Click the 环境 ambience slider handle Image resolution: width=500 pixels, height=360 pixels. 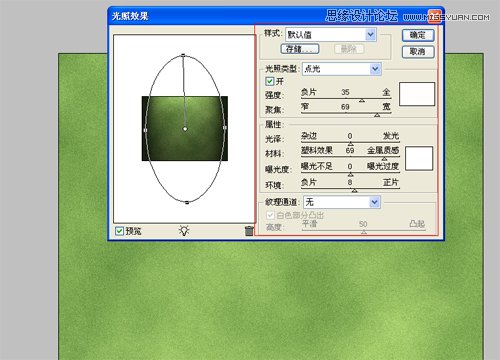355,190
